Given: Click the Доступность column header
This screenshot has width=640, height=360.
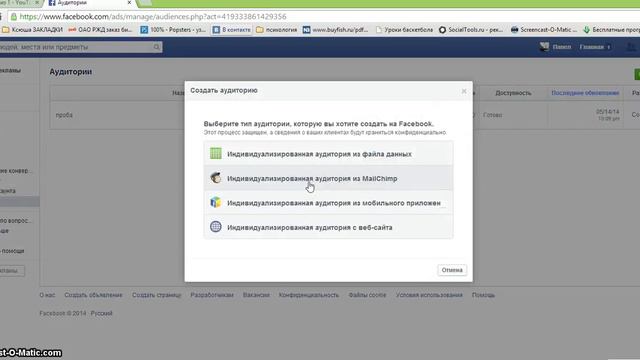Looking at the screenshot, I should click(513, 93).
